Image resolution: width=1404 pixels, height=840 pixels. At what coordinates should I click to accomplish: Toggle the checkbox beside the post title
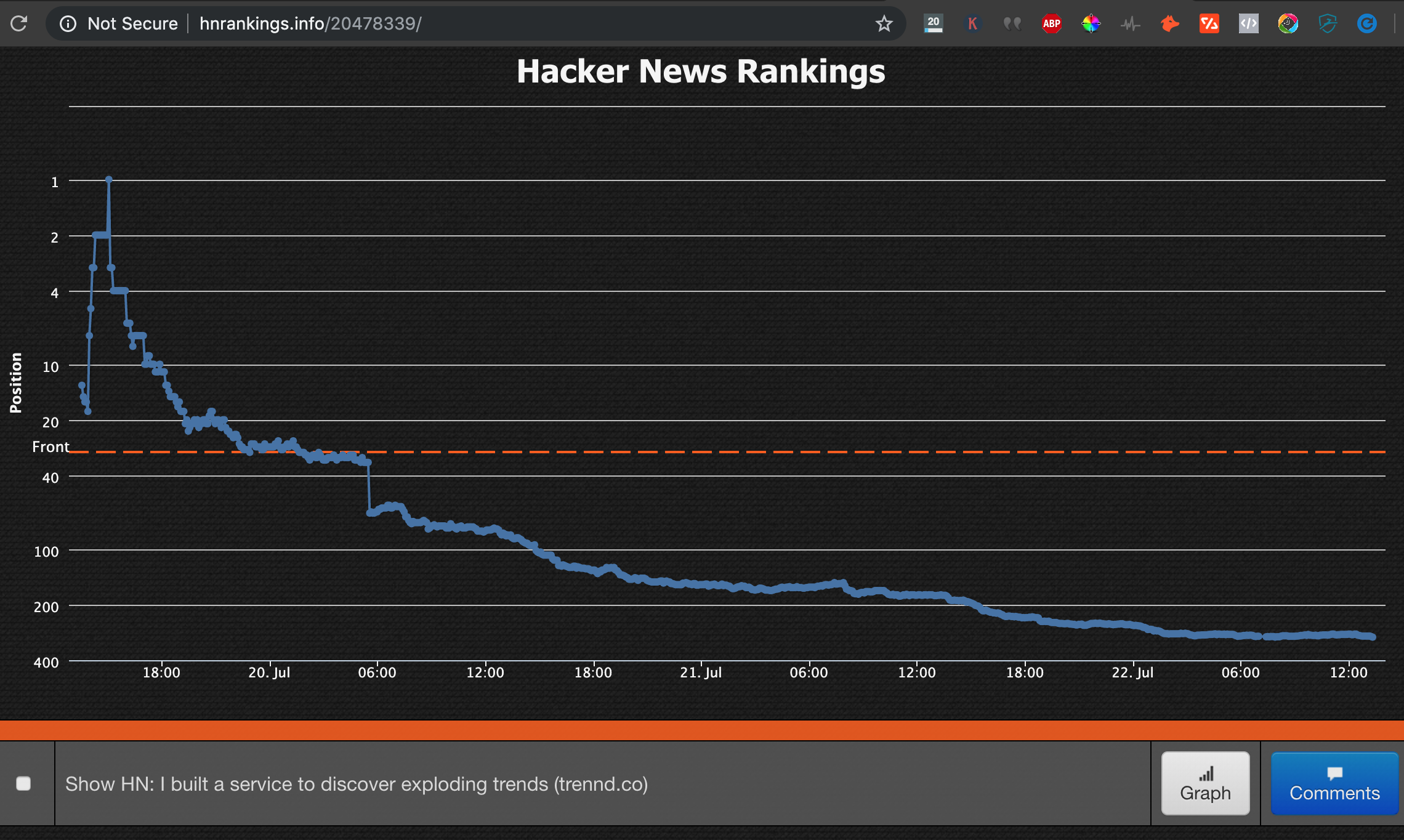point(25,783)
